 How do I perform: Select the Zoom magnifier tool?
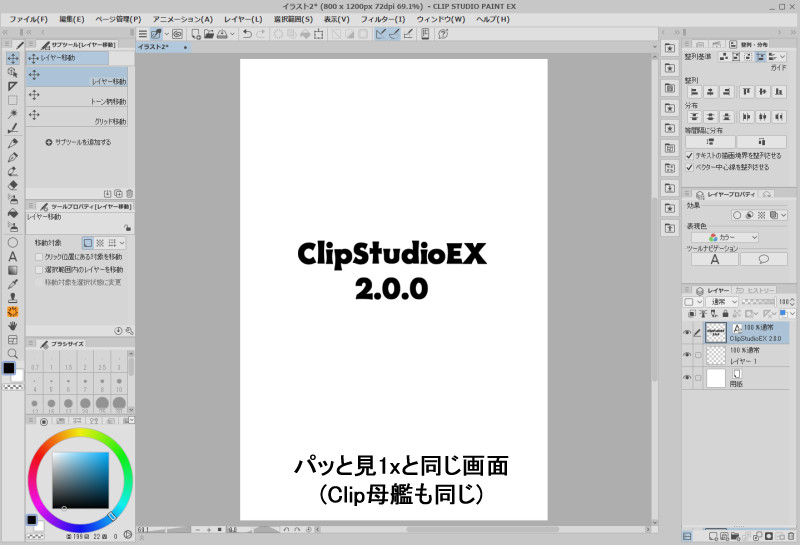tap(13, 353)
